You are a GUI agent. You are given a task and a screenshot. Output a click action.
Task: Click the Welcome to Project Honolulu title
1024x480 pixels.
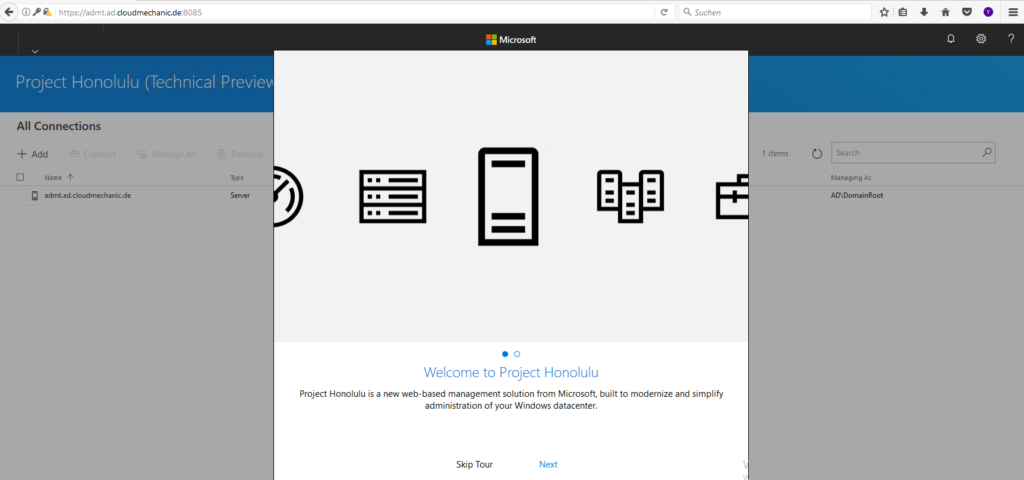point(511,372)
